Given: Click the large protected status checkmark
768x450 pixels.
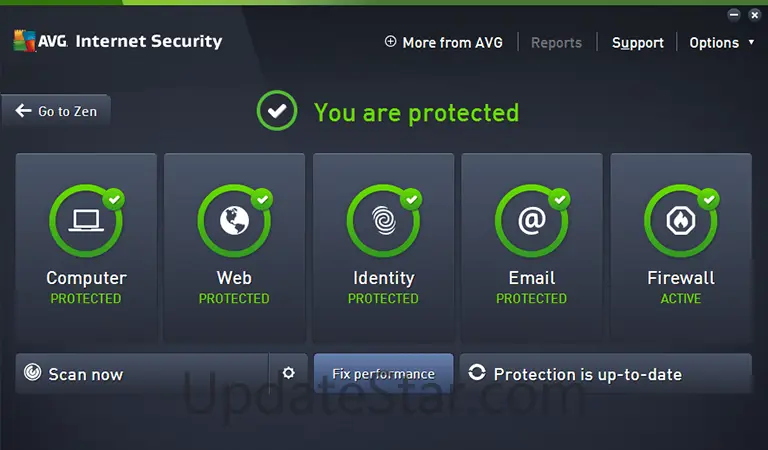Looking at the screenshot, I should point(277,111).
